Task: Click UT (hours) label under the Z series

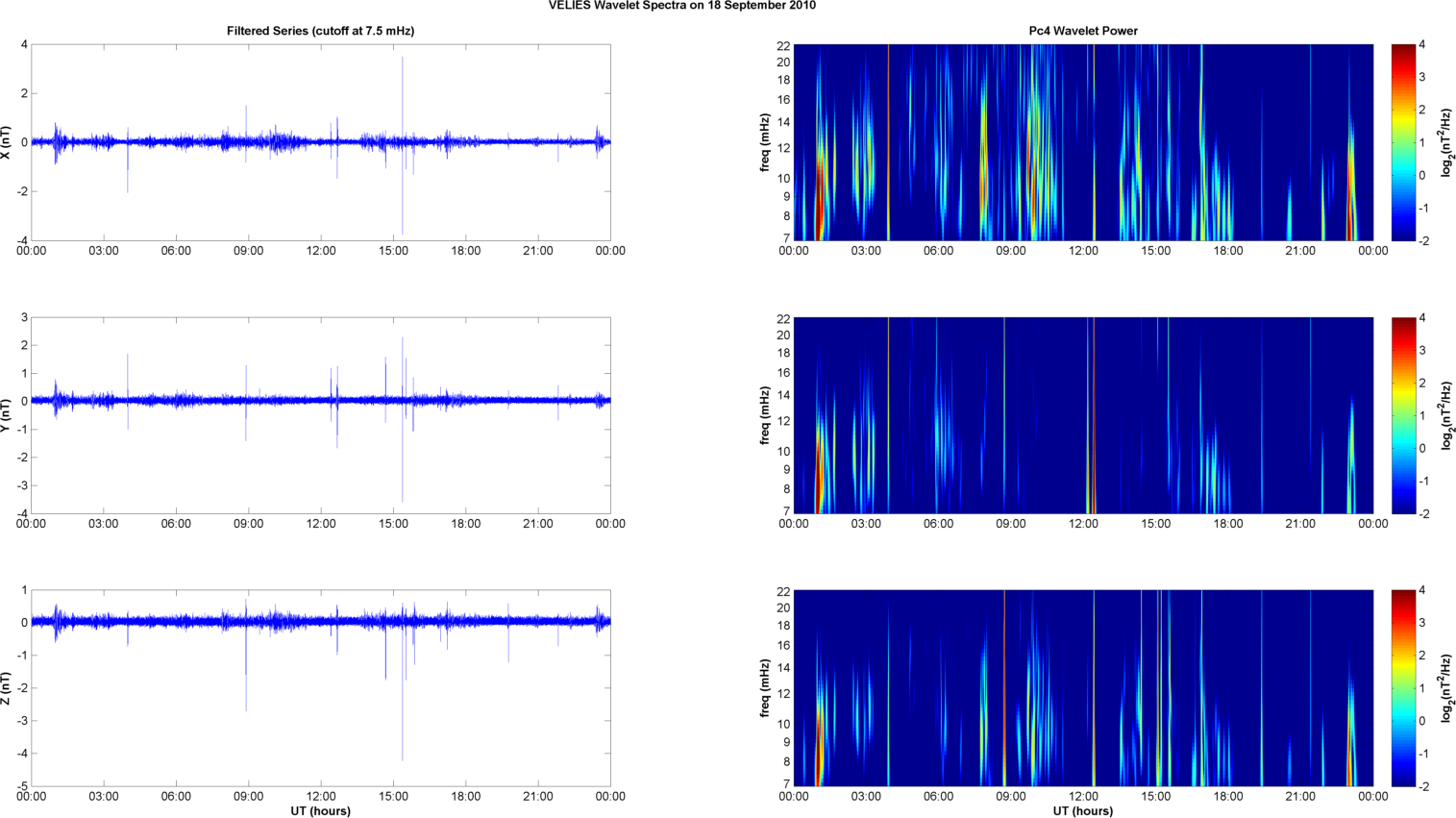Action: click(x=320, y=811)
